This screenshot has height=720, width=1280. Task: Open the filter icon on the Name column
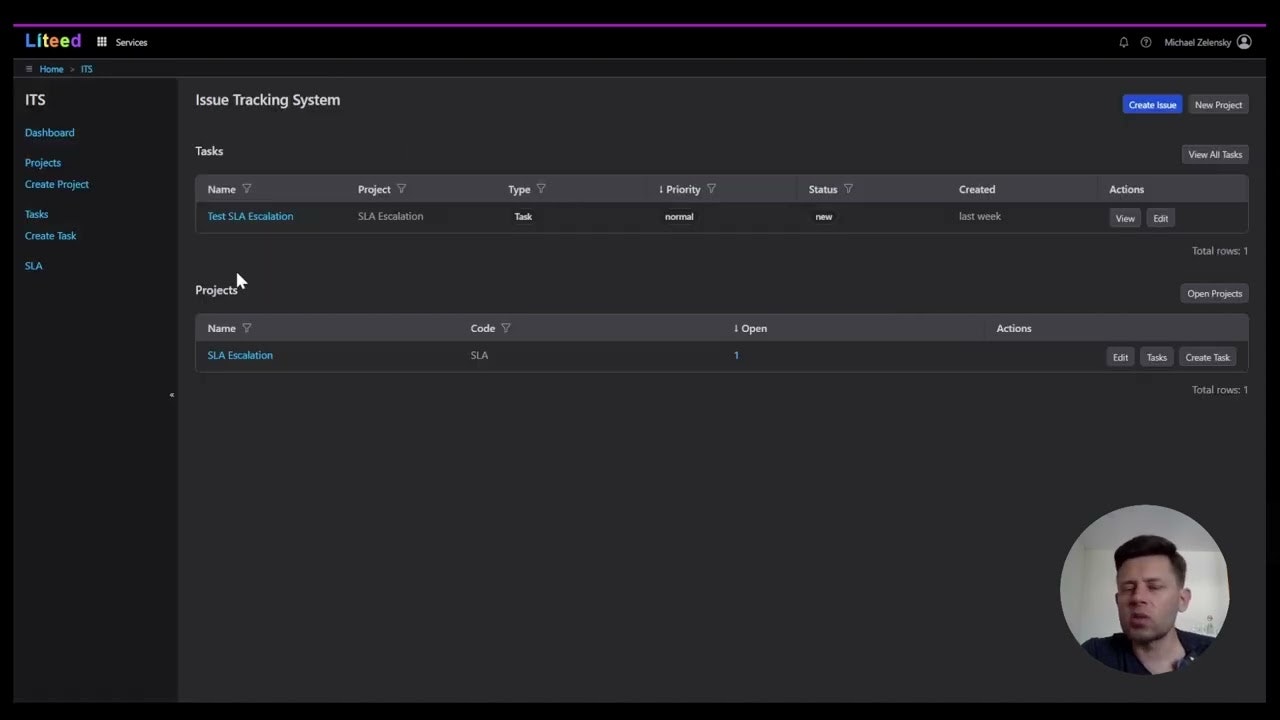click(x=246, y=189)
